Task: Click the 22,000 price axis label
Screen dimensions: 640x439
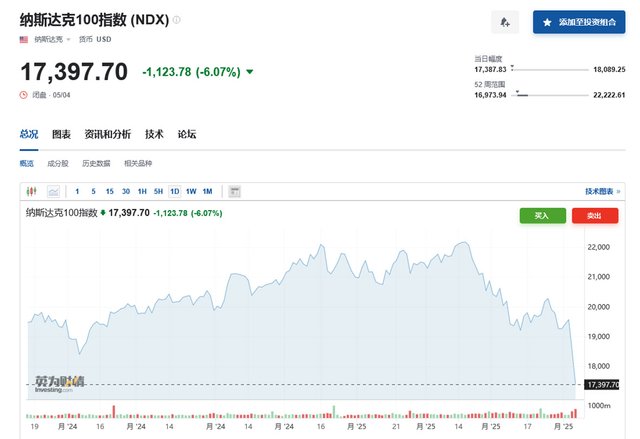Action: pos(598,247)
